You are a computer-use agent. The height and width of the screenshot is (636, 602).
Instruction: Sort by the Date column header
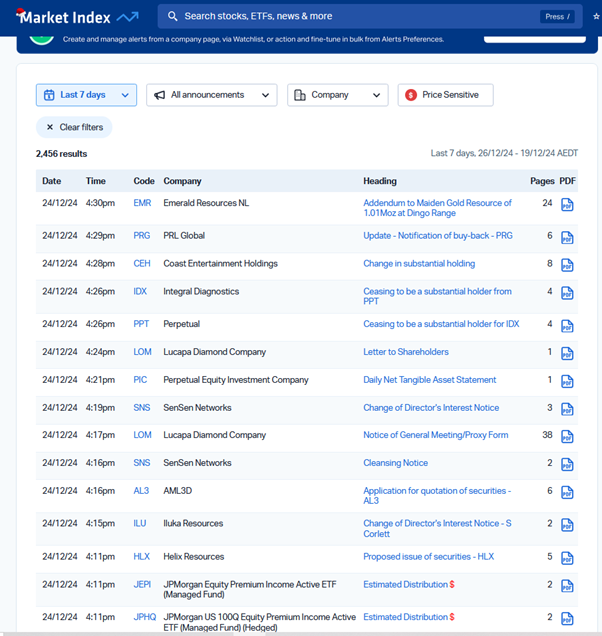[51, 181]
